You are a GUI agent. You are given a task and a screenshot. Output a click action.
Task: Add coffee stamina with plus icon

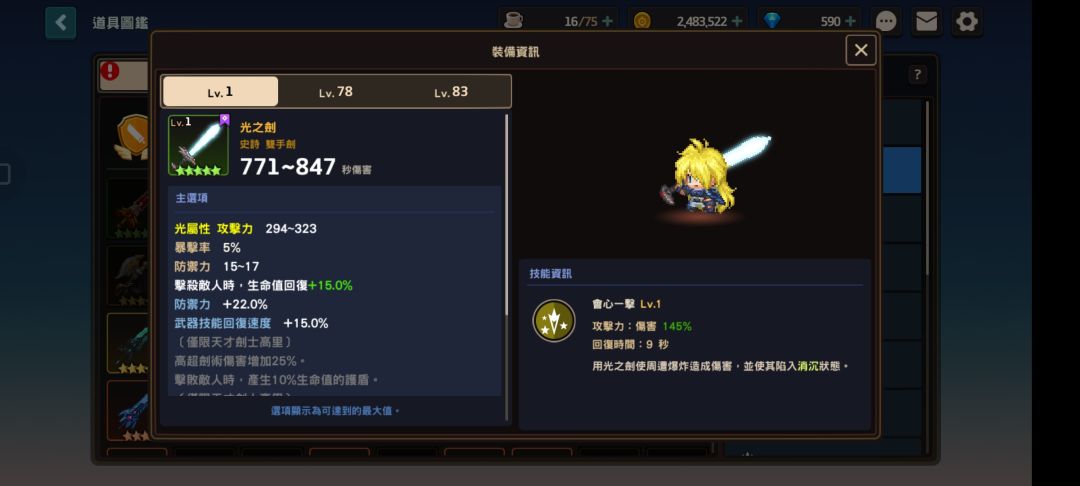click(607, 21)
